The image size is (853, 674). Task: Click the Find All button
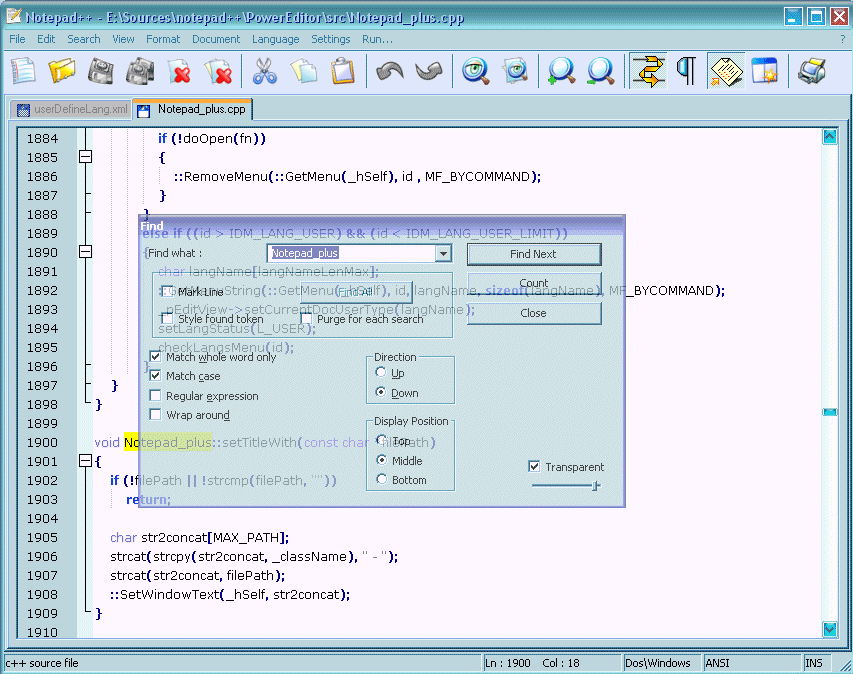[356, 292]
